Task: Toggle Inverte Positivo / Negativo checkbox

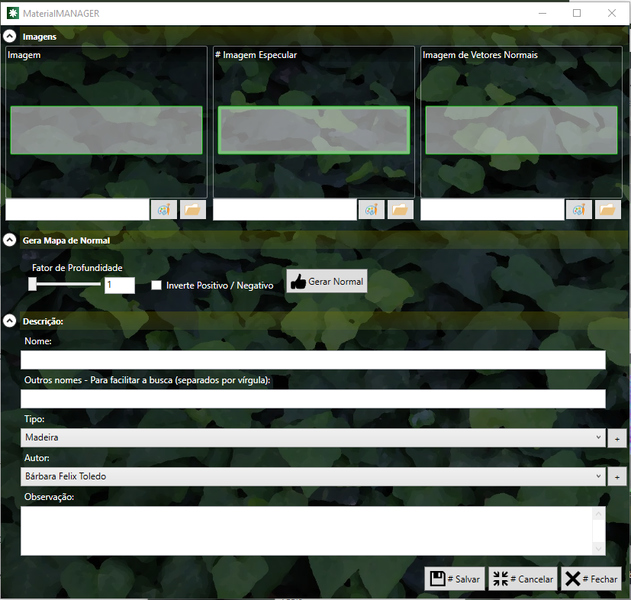Action: click(157, 285)
